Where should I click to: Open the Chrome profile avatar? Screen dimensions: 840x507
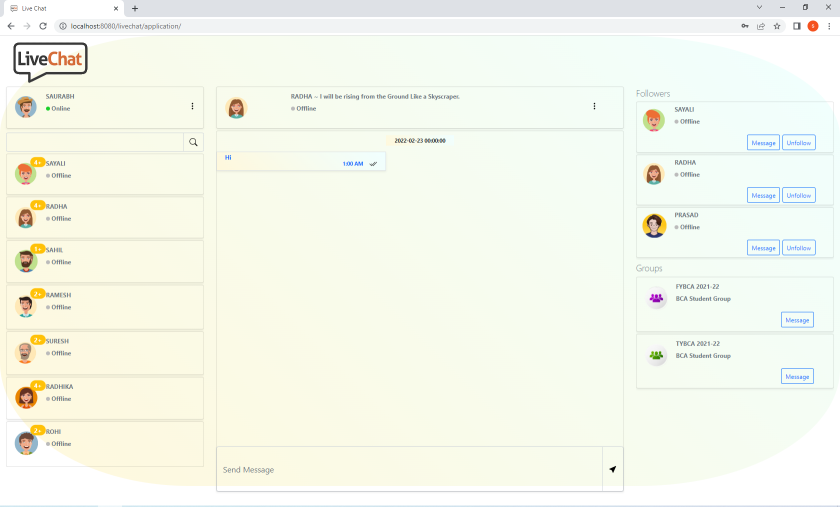[x=813, y=26]
